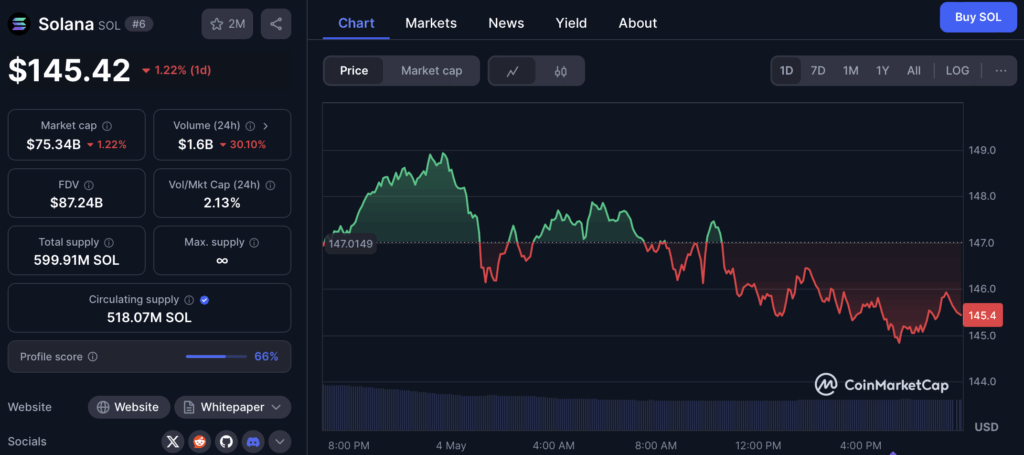Toggle LOG scale on chart

coord(957,71)
